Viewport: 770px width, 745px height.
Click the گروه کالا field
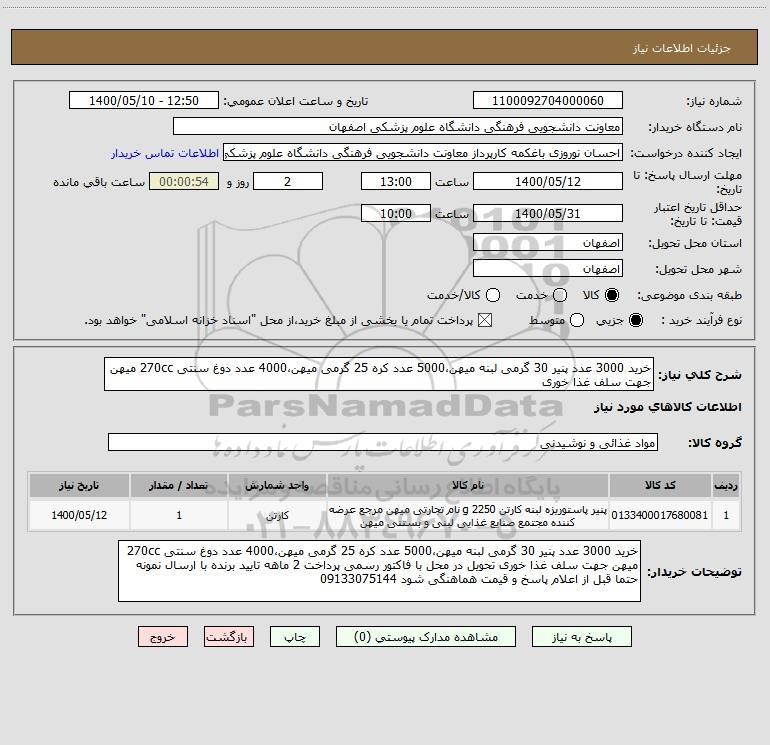383,443
